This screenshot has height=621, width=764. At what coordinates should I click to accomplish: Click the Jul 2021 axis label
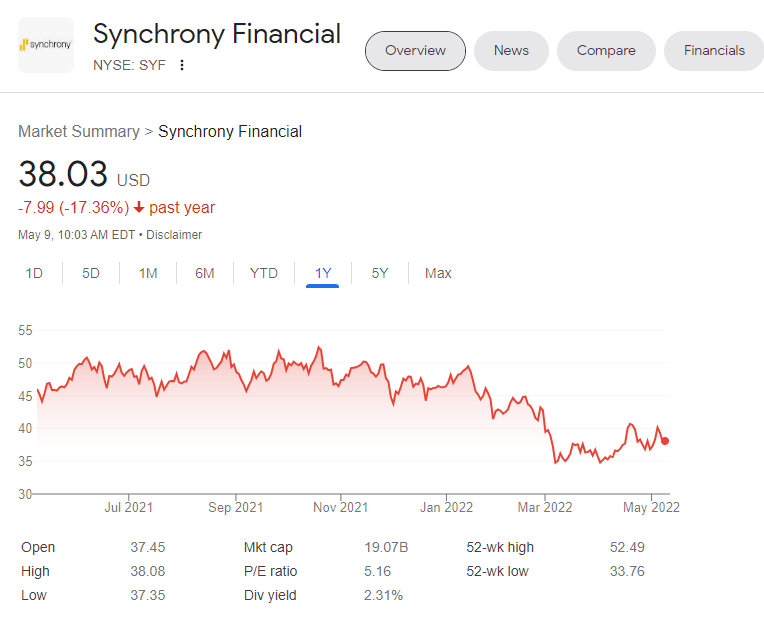129,508
